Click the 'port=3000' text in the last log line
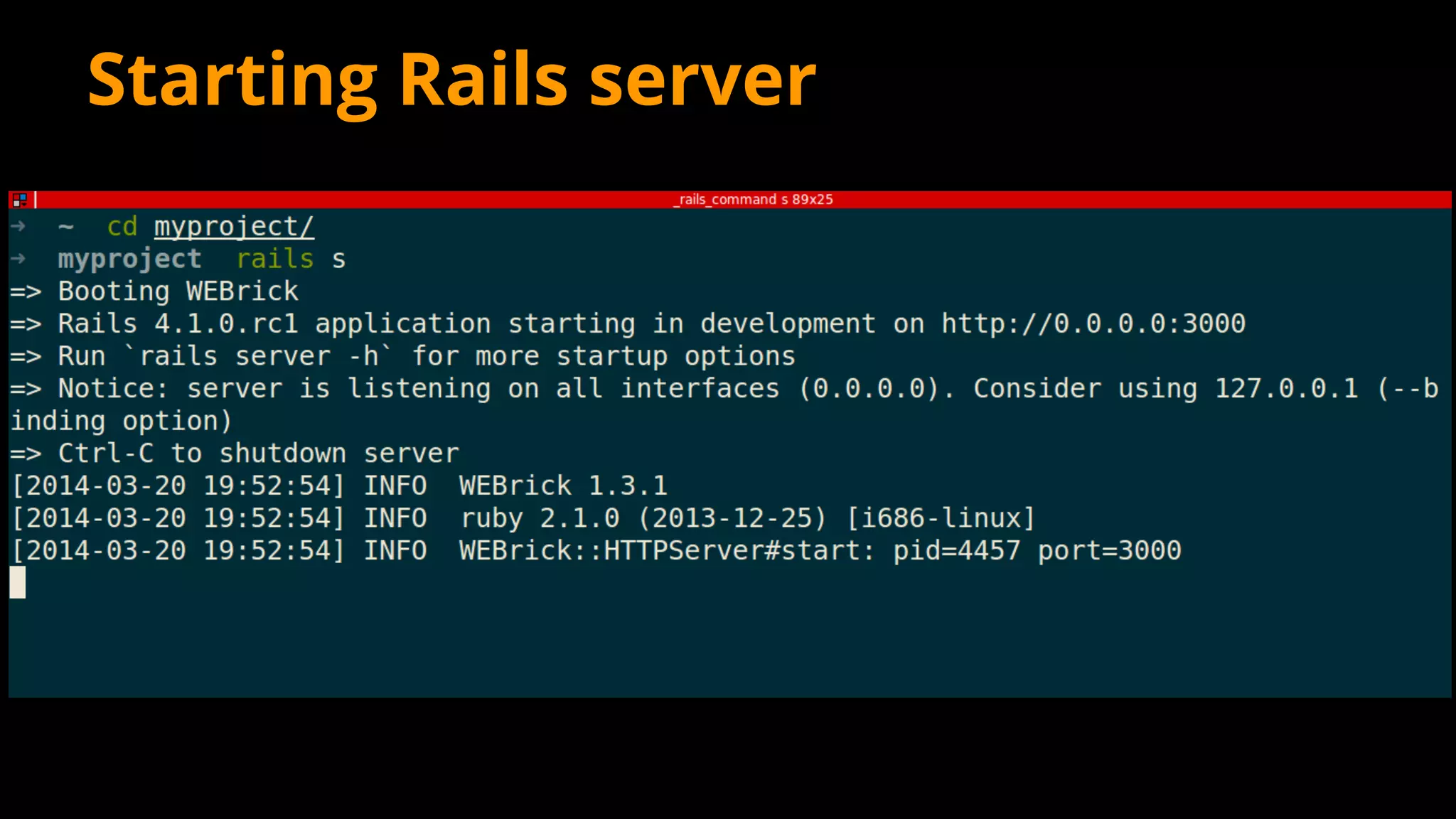 click(x=1109, y=551)
